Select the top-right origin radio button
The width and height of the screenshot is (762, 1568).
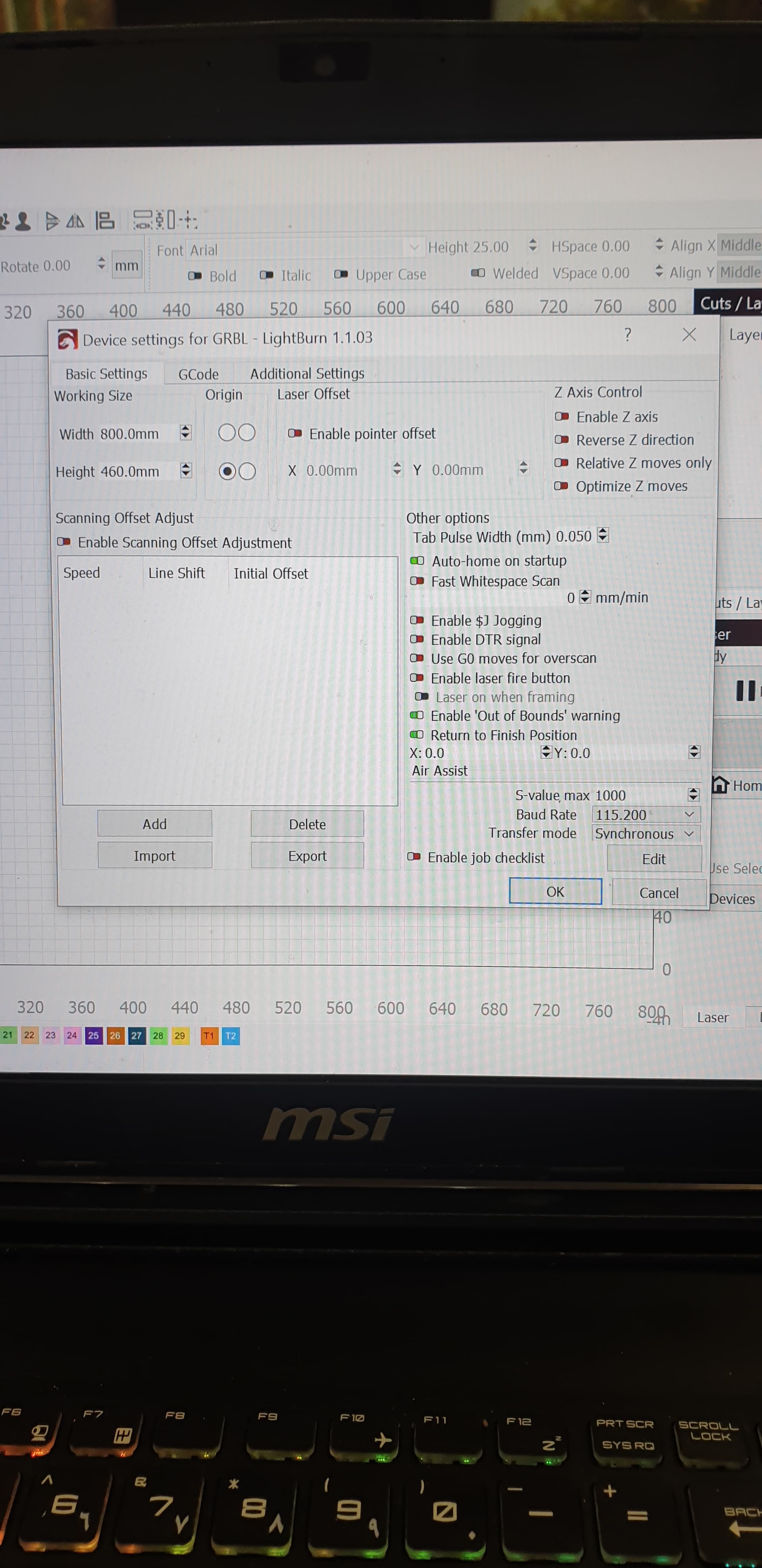tap(247, 432)
